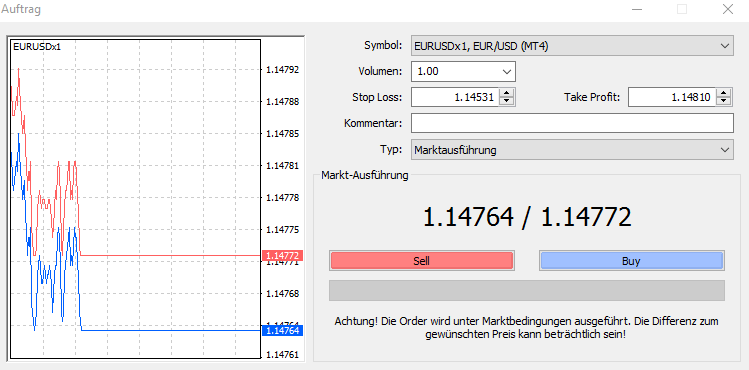This screenshot has width=749, height=370.
Task: Click the 1.14764 / 1.14772 price quote
Action: pyautogui.click(x=527, y=217)
